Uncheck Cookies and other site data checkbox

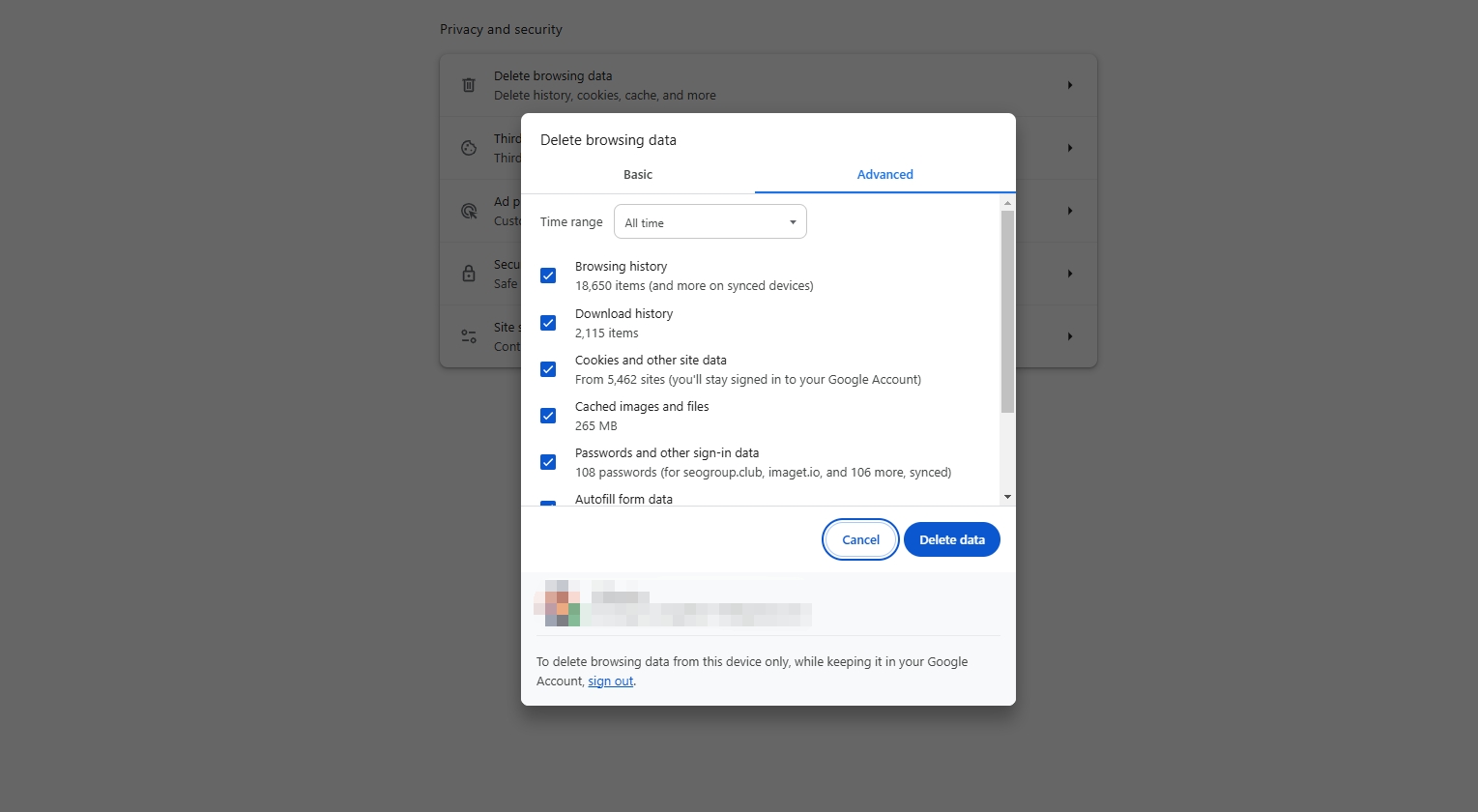click(x=548, y=369)
